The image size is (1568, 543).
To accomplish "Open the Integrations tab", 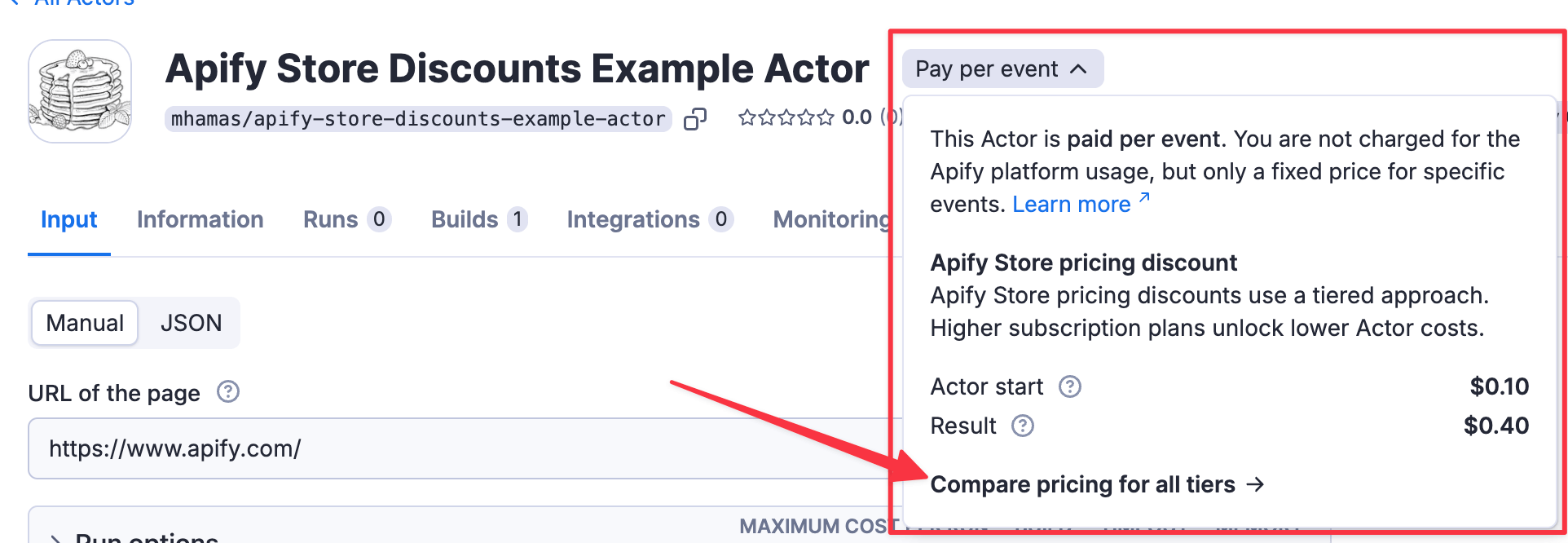I will [634, 219].
